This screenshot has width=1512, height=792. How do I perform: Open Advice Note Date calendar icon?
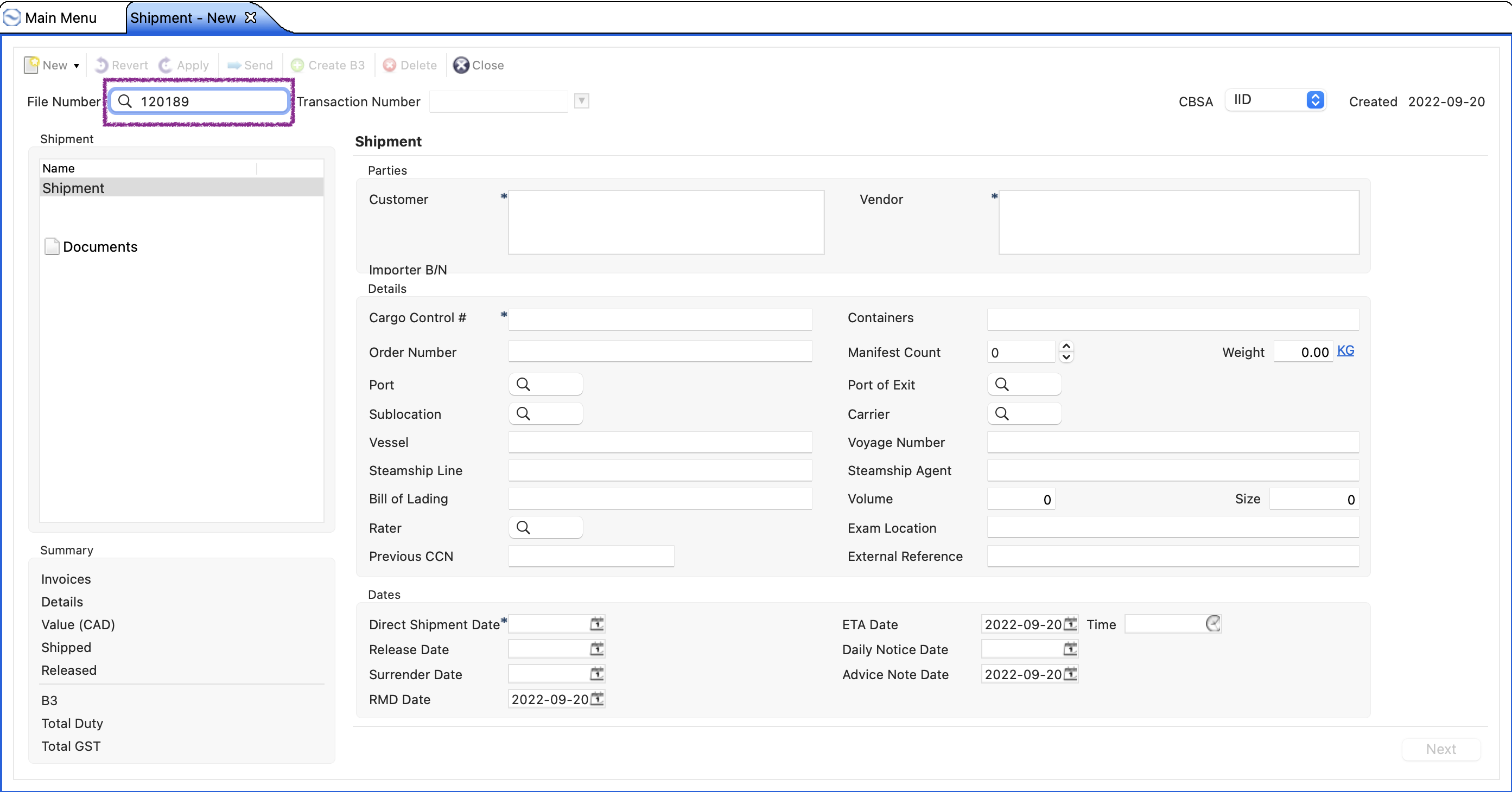pyautogui.click(x=1070, y=674)
